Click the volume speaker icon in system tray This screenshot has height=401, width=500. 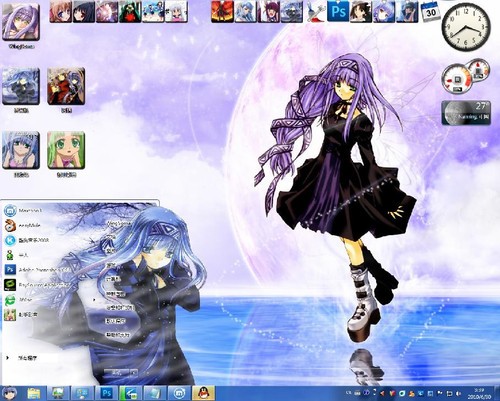pyautogui.click(x=458, y=394)
